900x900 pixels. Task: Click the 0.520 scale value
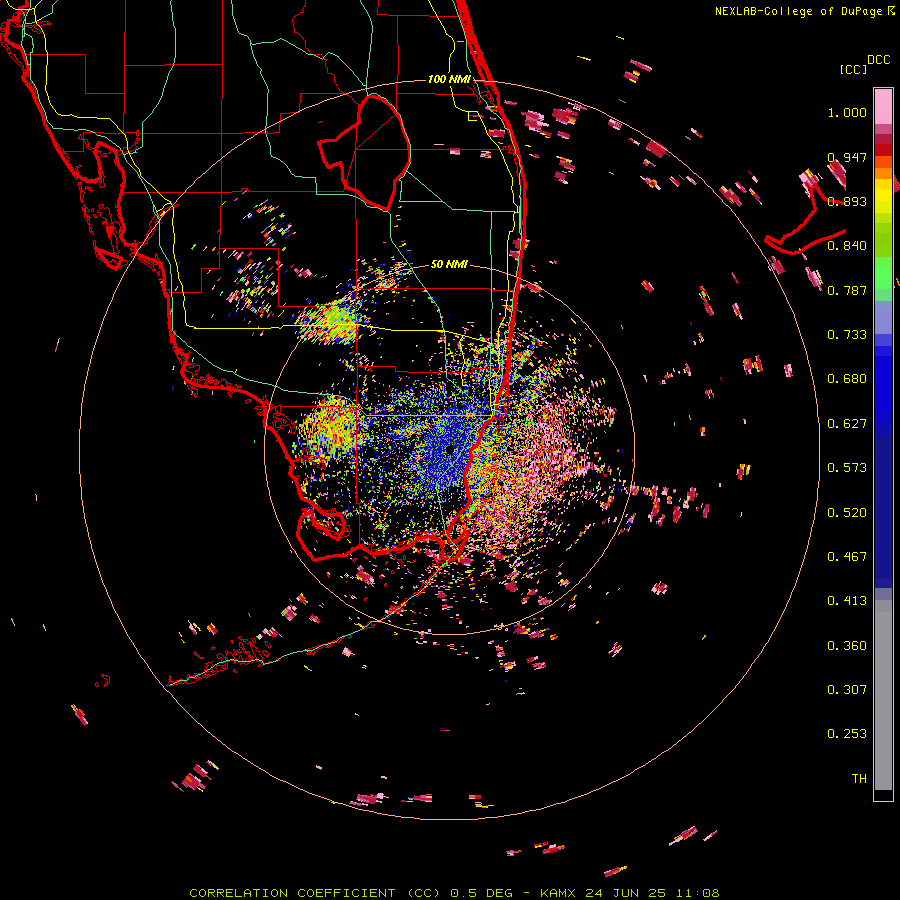coord(847,513)
